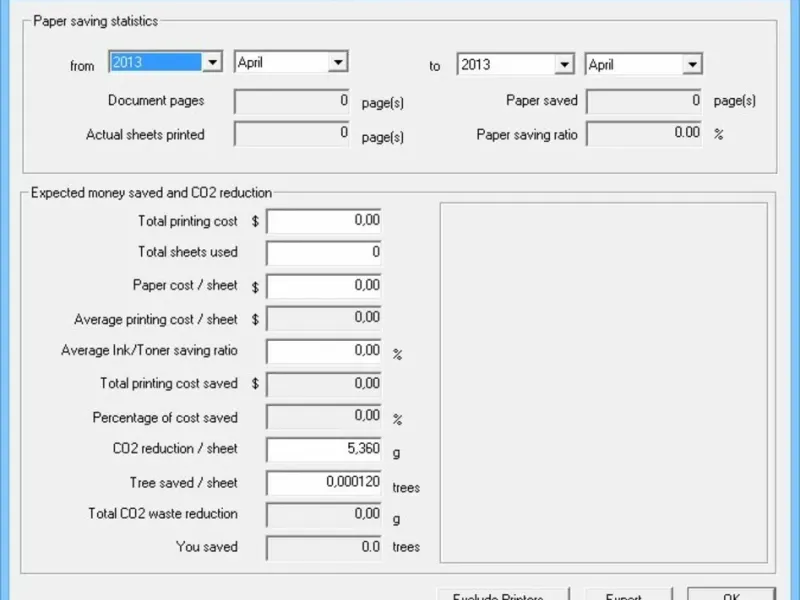Click the Actual sheets printed field
800x600 pixels.
[291, 134]
